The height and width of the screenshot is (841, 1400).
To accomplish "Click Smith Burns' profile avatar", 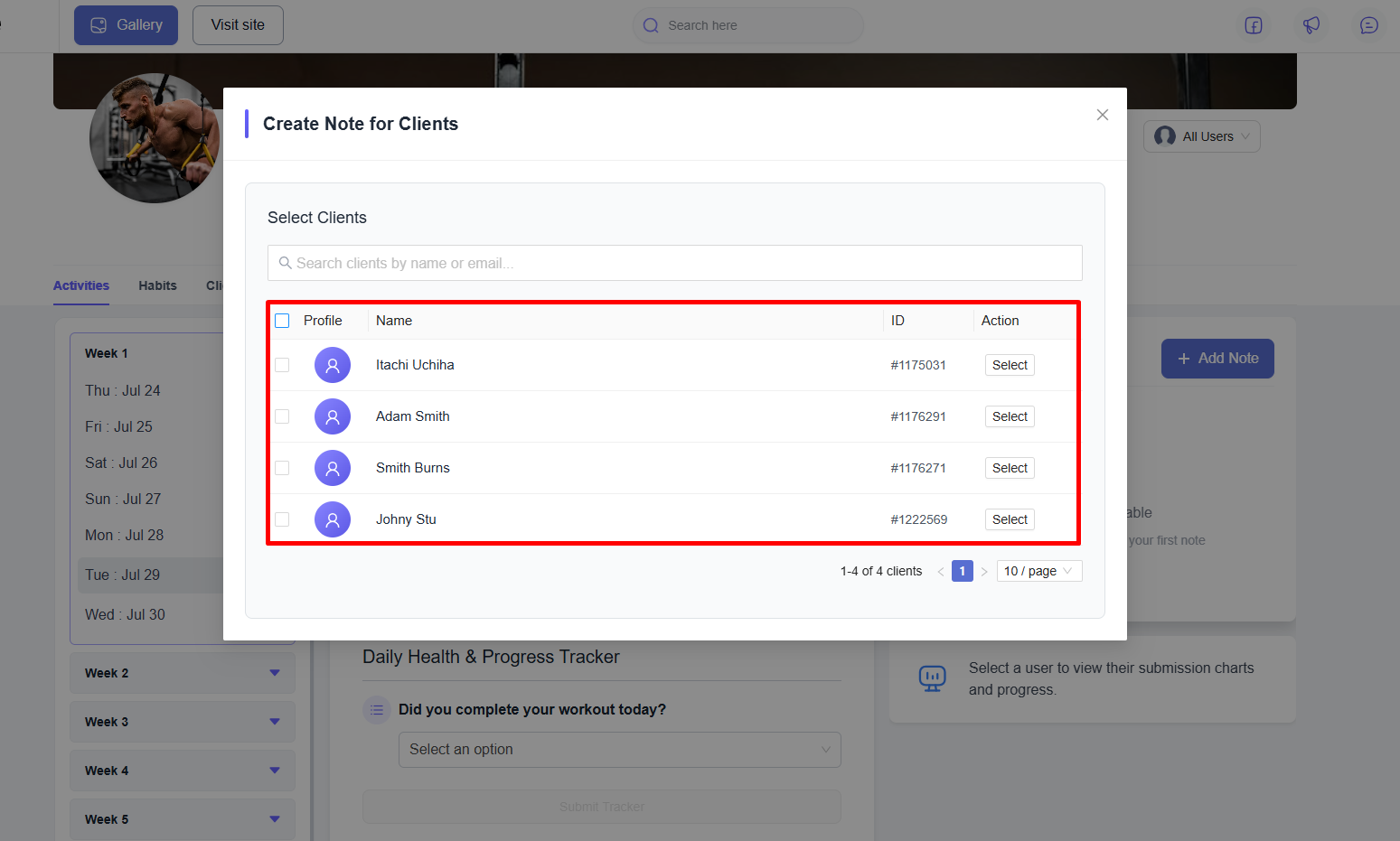I will pyautogui.click(x=333, y=468).
